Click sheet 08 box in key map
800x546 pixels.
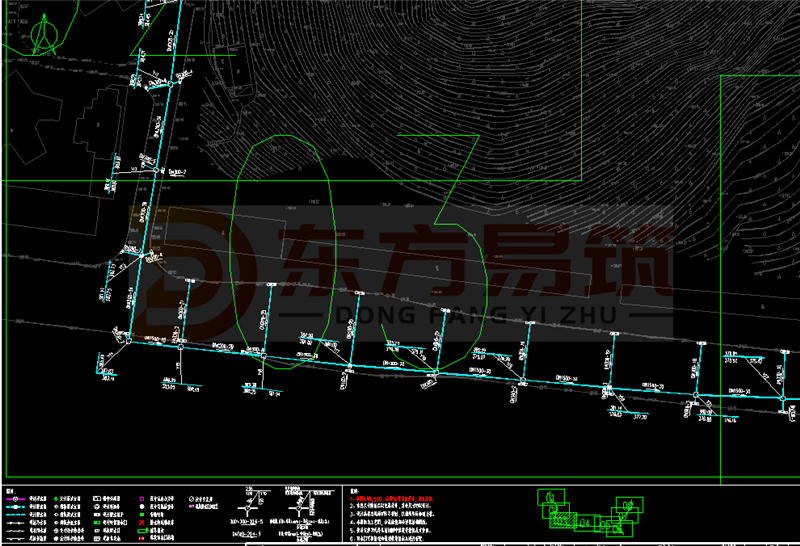point(630,505)
